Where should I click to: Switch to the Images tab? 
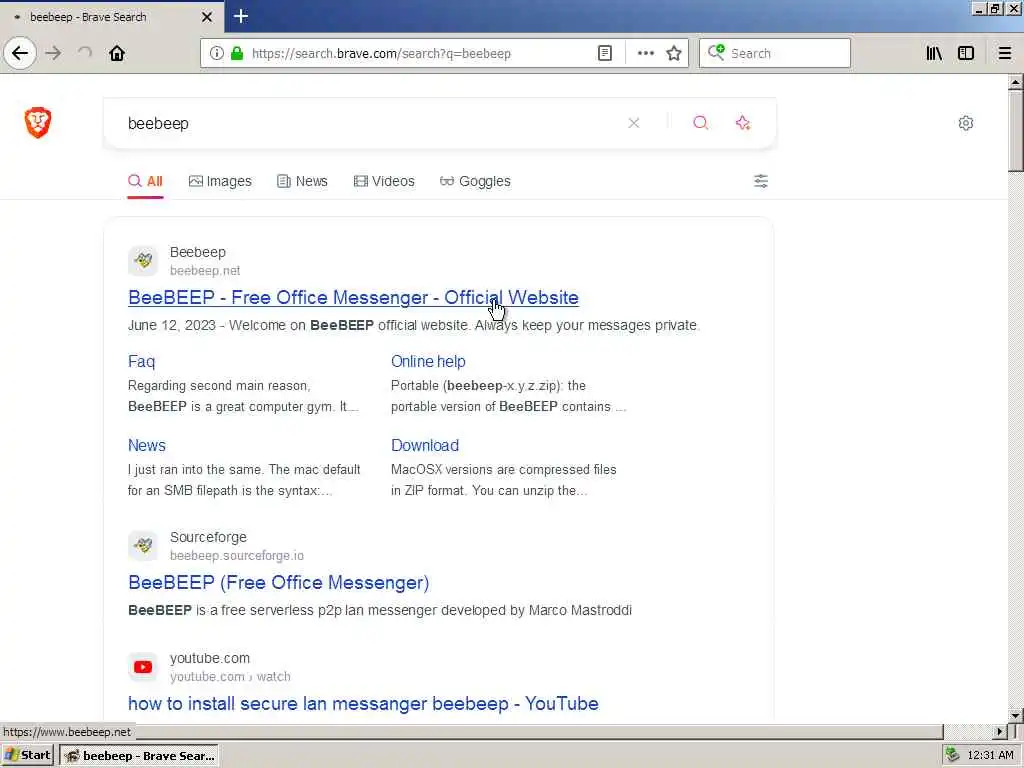coord(220,181)
